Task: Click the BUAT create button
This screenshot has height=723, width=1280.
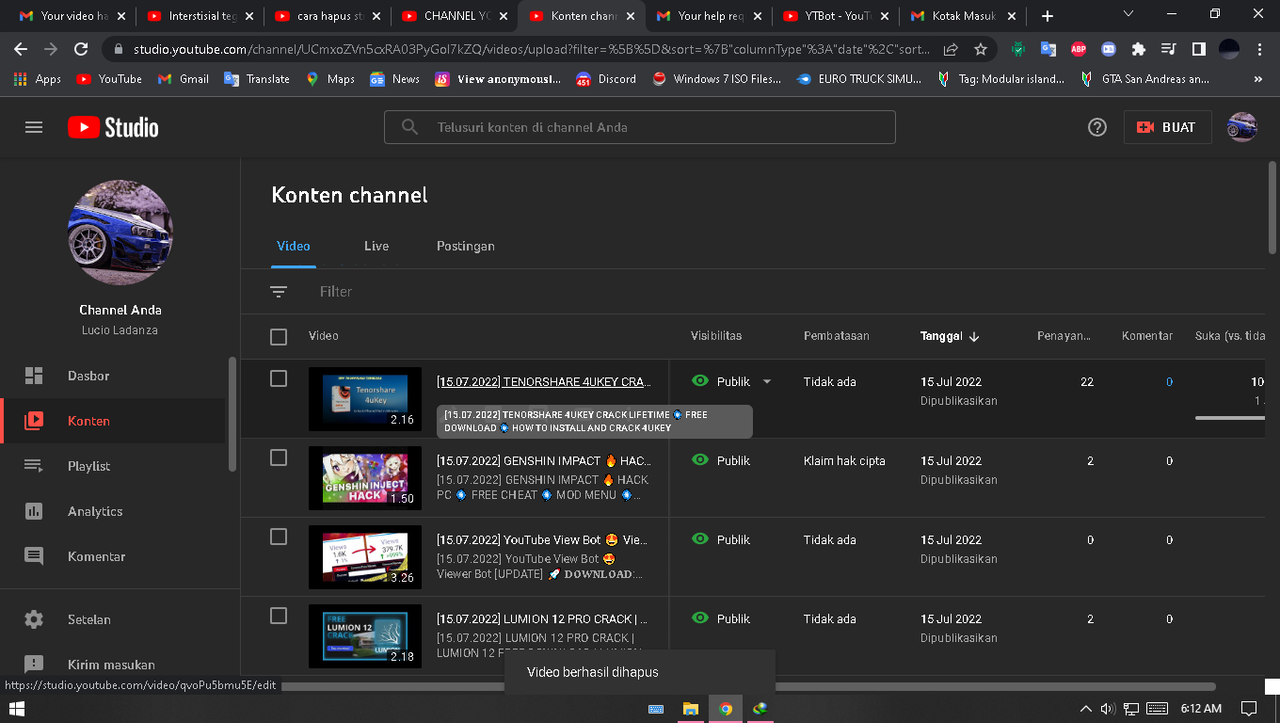Action: pos(1167,127)
